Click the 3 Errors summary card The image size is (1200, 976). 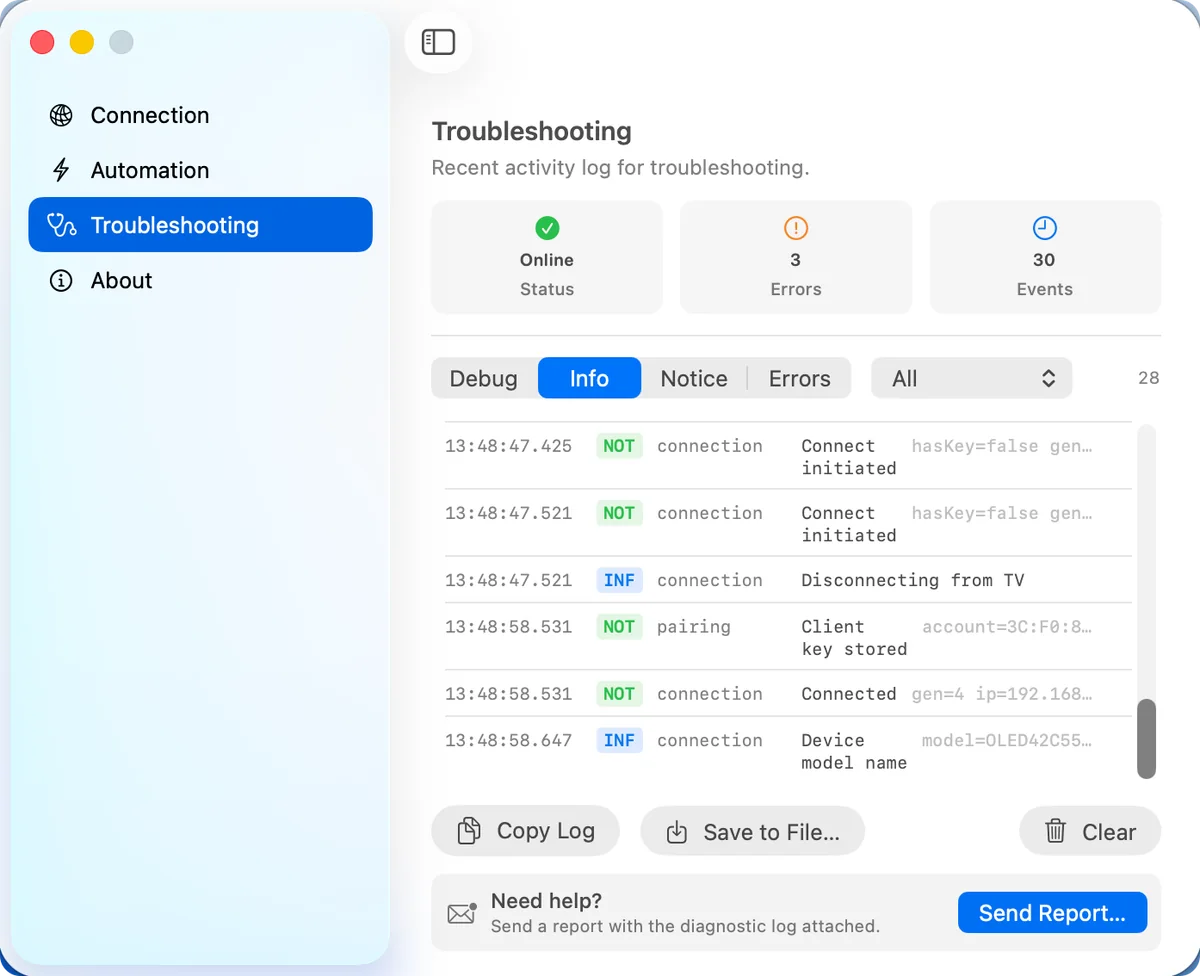point(796,257)
